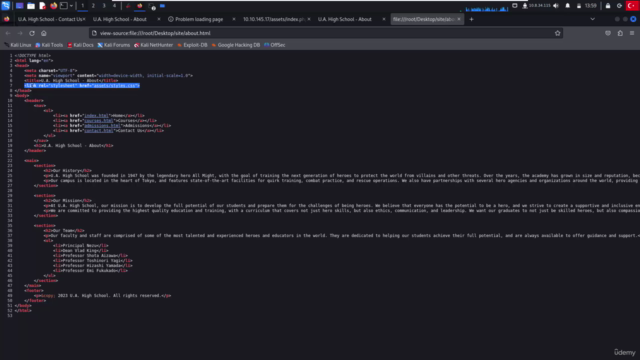Go forward with the forward arrow

tap(20, 33)
